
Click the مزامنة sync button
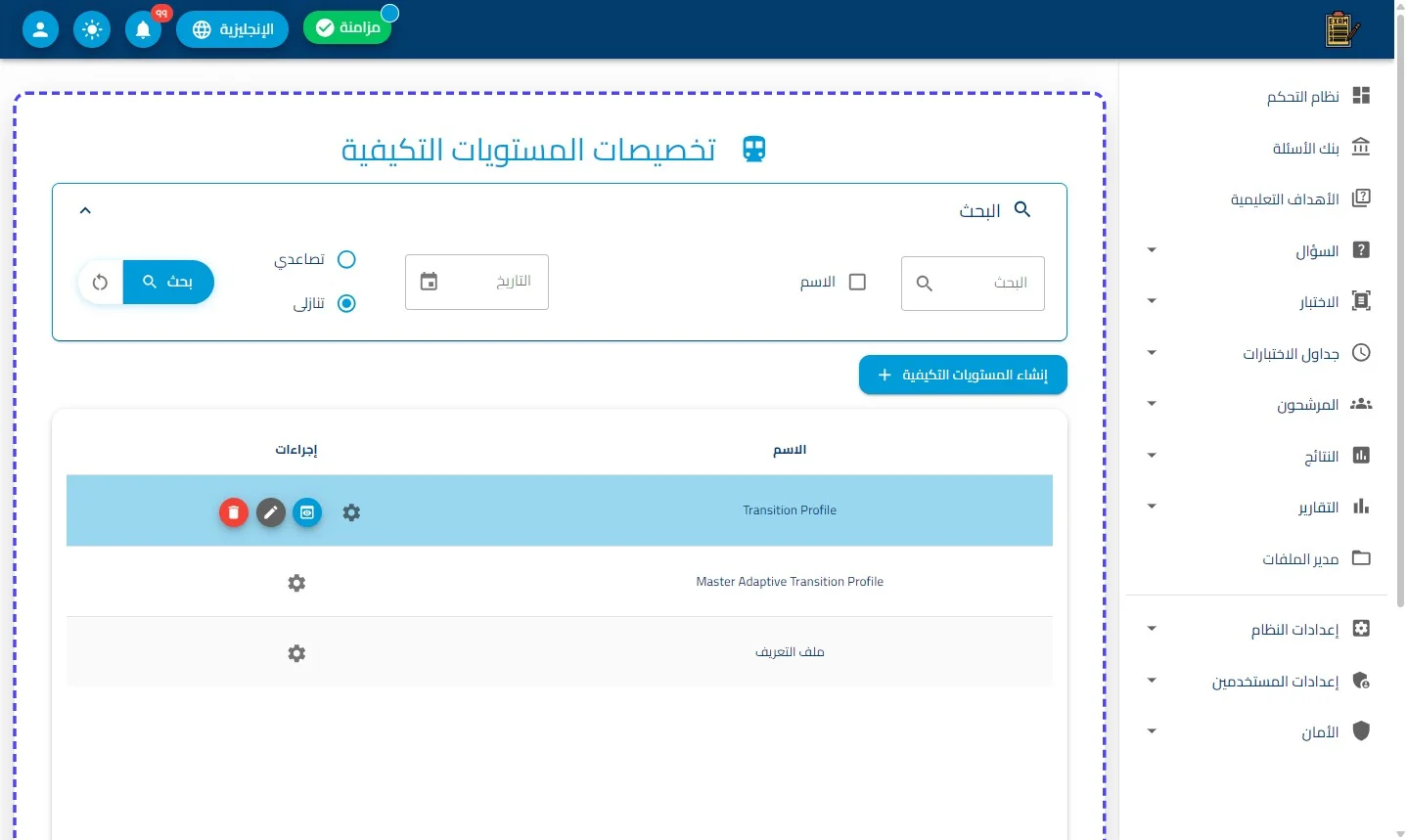coord(347,27)
